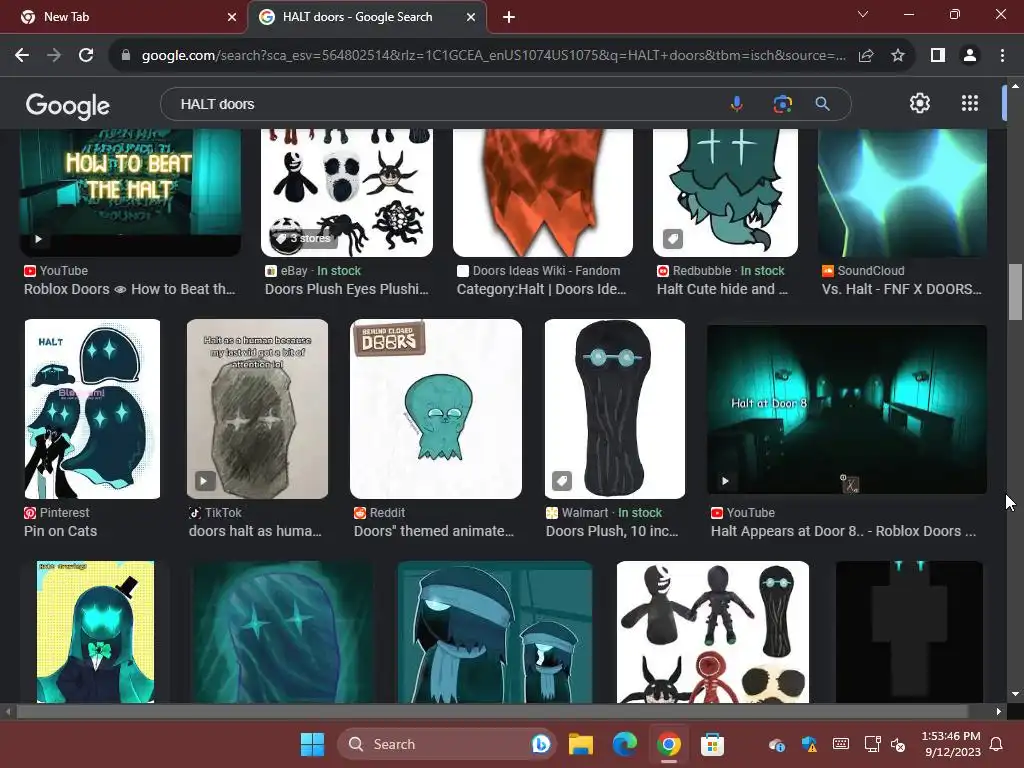Click play icon on Halt at Door 8 video
The height and width of the screenshot is (768, 1024).
point(725,481)
